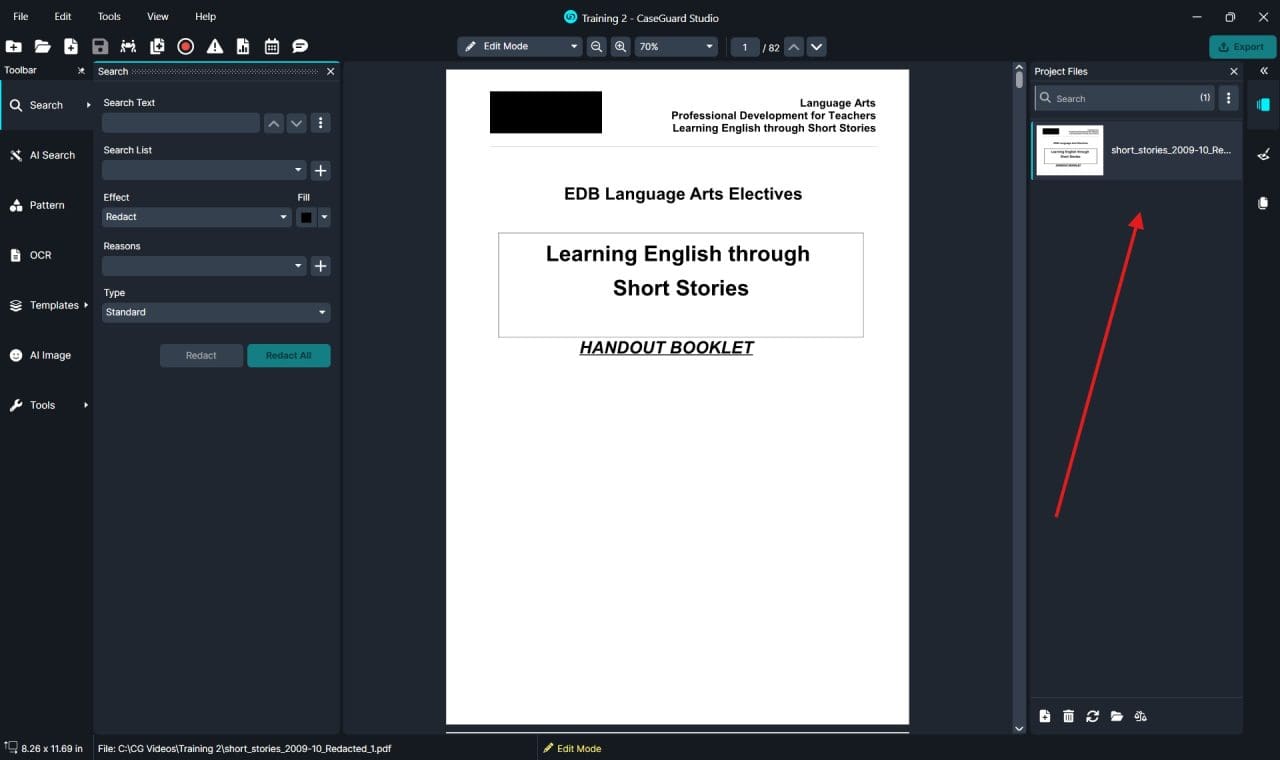
Task: Zoom in using the magnifier plus icon
Action: click(621, 47)
